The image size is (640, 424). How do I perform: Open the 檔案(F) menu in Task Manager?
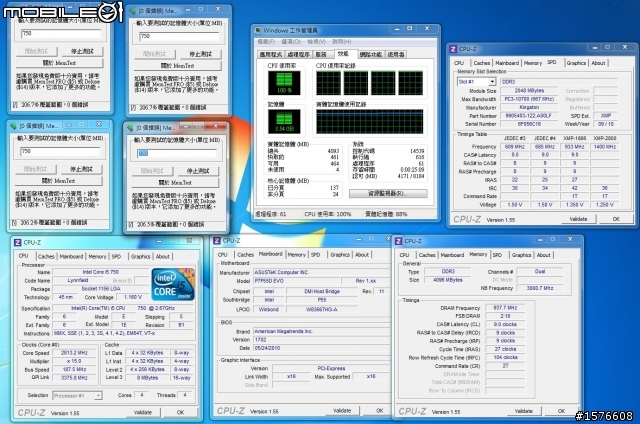pos(266,42)
